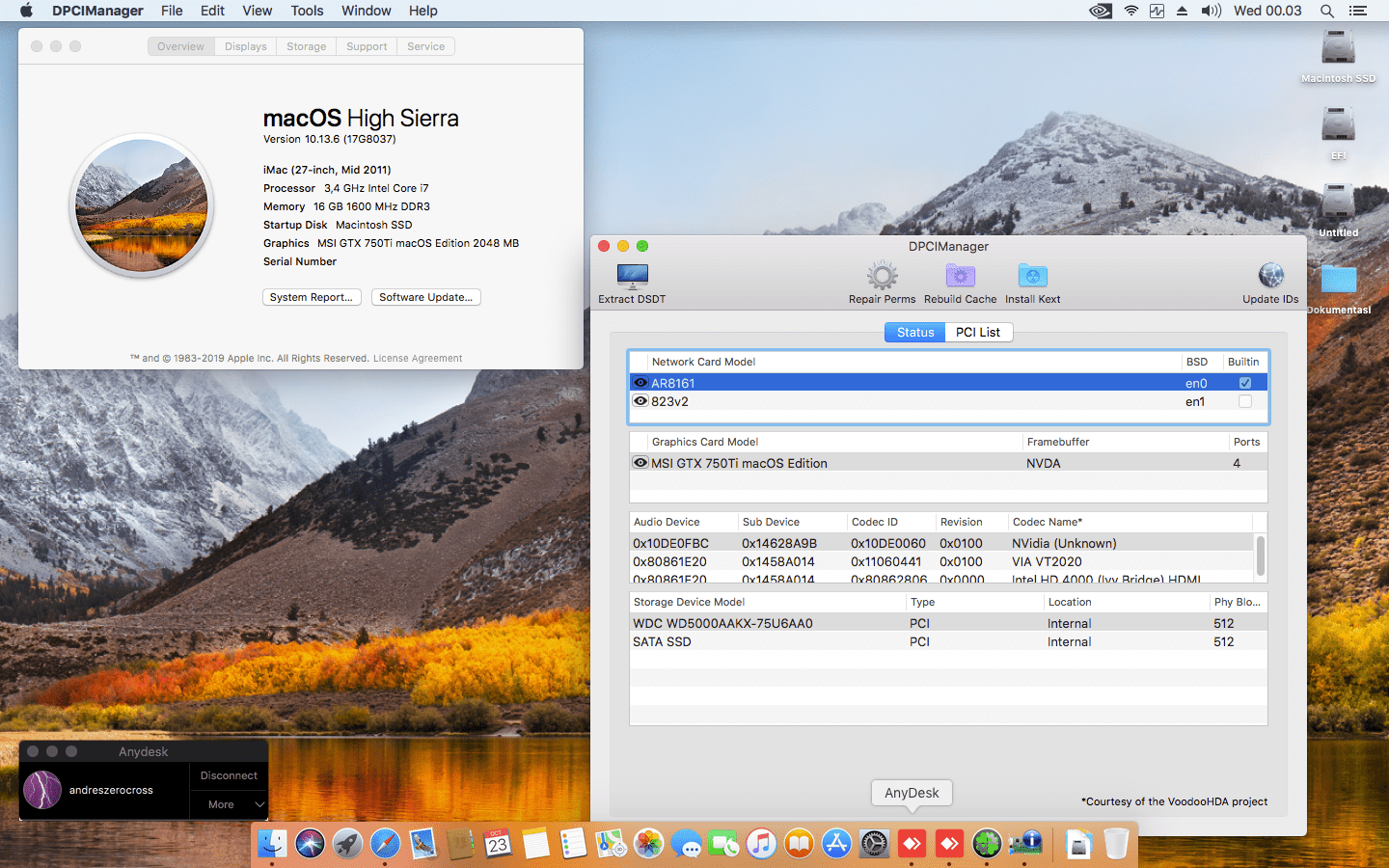Image resolution: width=1389 pixels, height=868 pixels.
Task: Toggle visibility of the 823v2 network card
Action: pyautogui.click(x=640, y=400)
